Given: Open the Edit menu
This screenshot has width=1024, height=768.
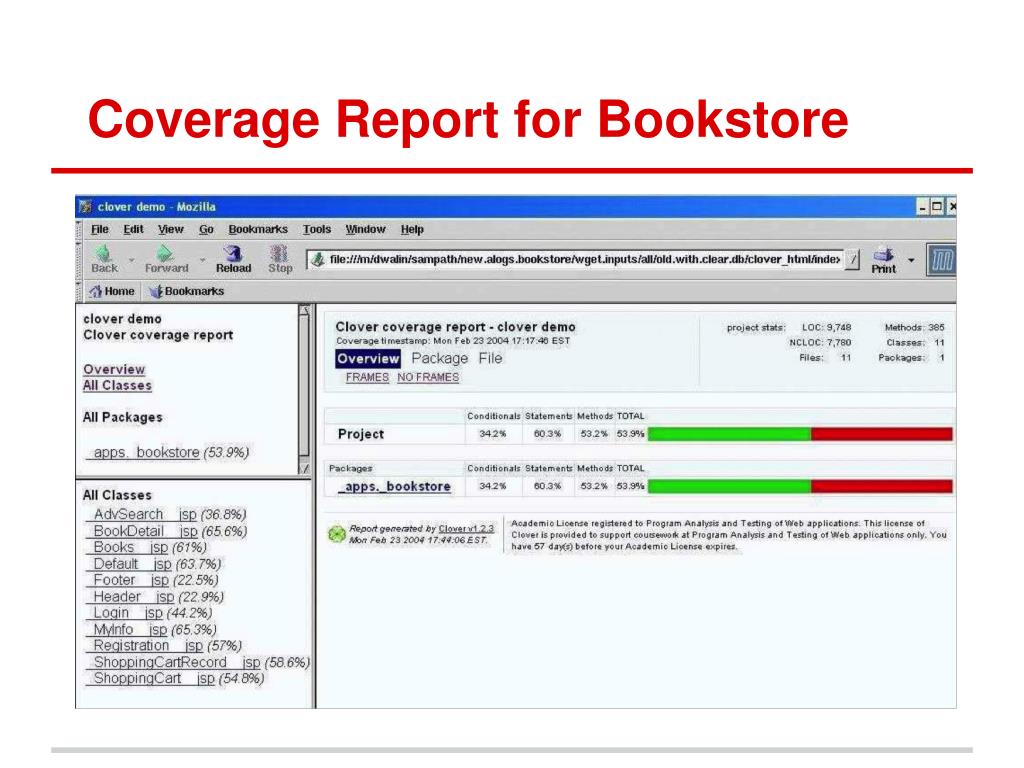Looking at the screenshot, I should point(133,229).
